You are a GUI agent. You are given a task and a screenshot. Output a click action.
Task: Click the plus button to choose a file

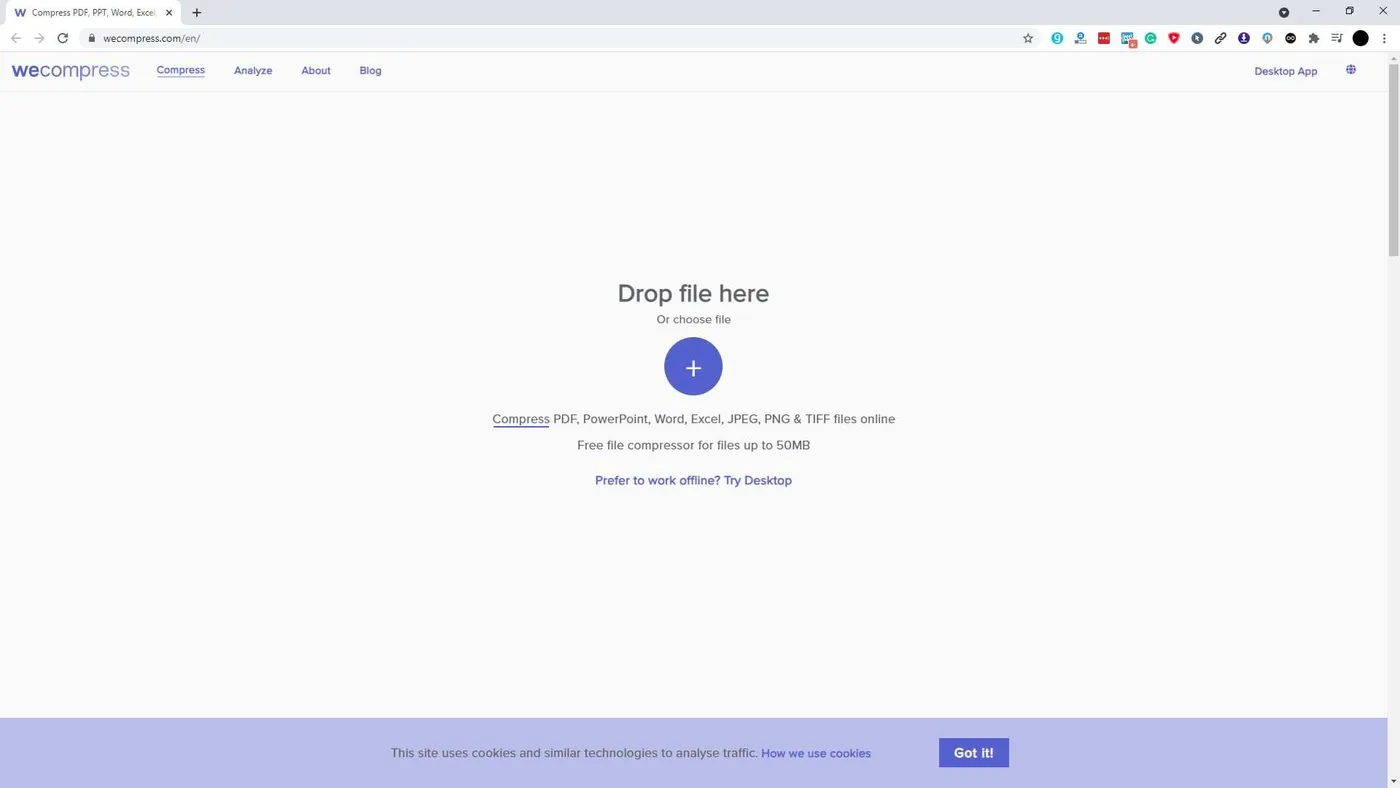(x=693, y=366)
